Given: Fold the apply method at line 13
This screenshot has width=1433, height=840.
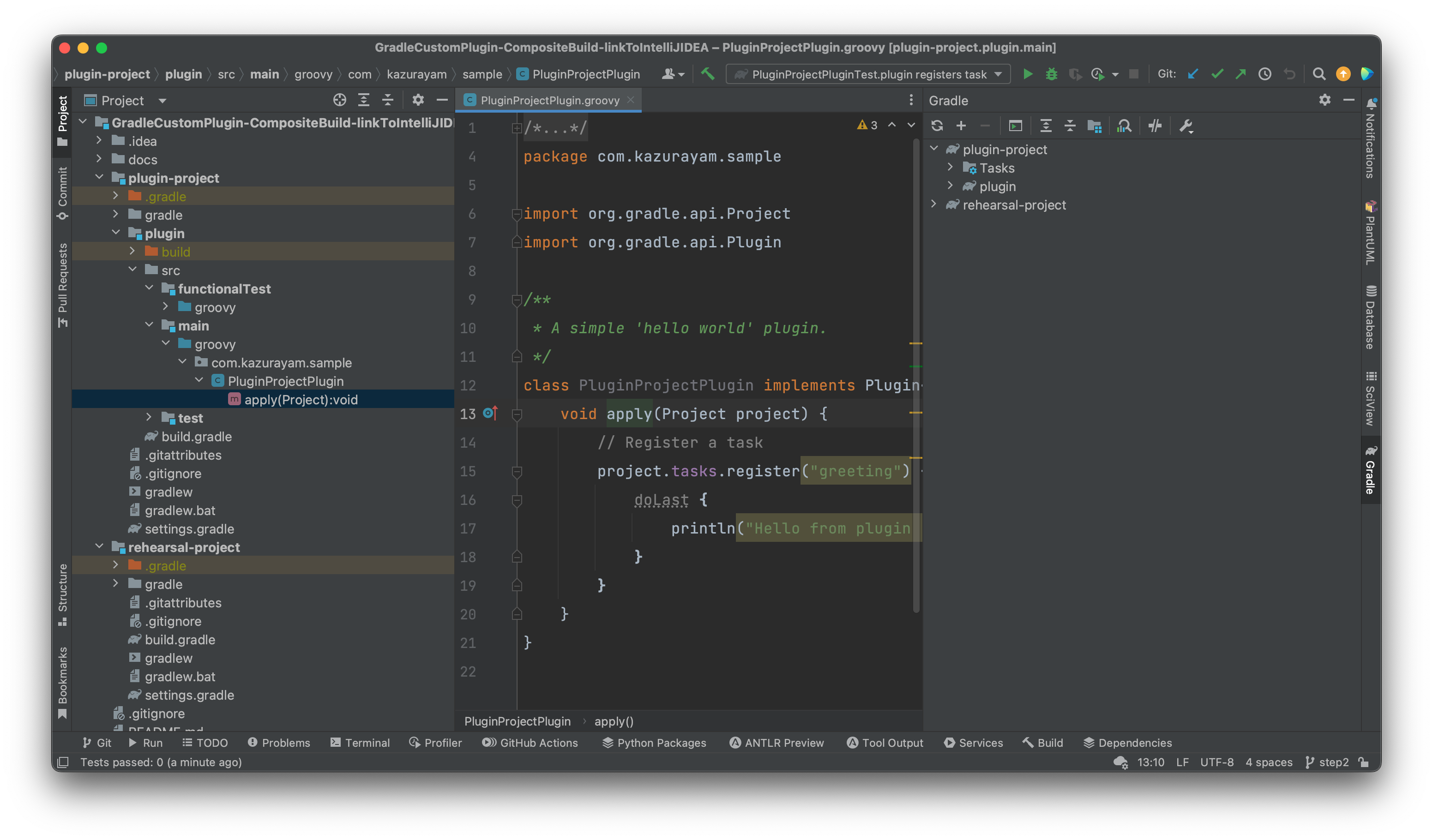Looking at the screenshot, I should click(x=516, y=414).
